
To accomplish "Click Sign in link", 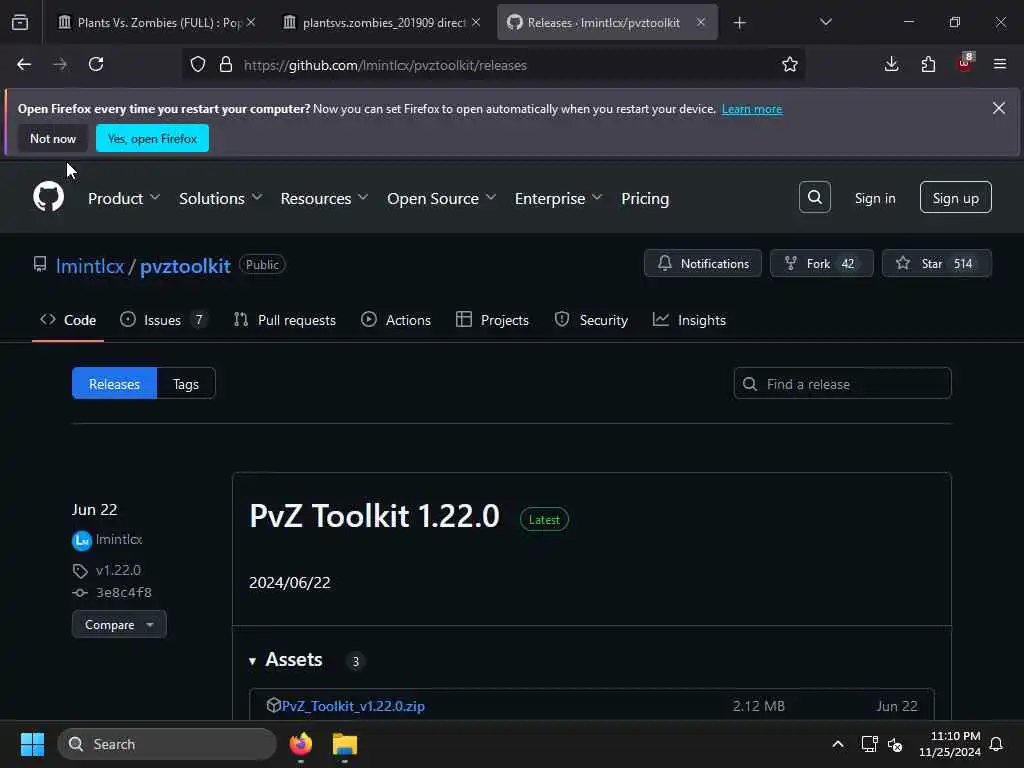I will coord(874,198).
